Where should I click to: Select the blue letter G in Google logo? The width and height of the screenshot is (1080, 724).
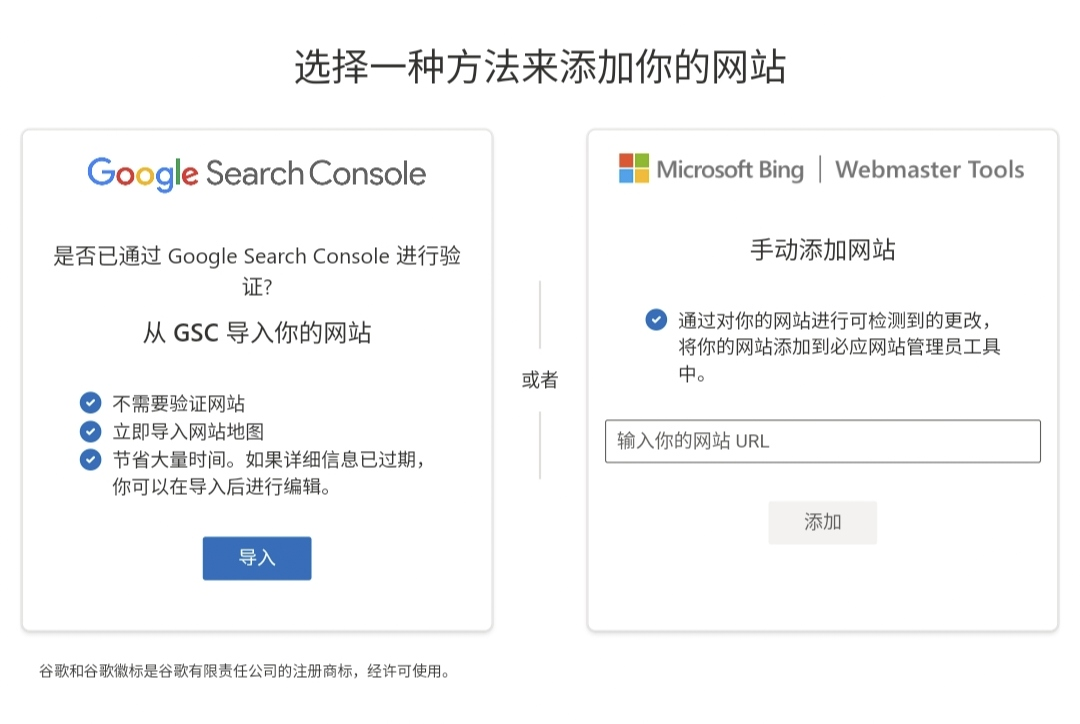pos(100,172)
